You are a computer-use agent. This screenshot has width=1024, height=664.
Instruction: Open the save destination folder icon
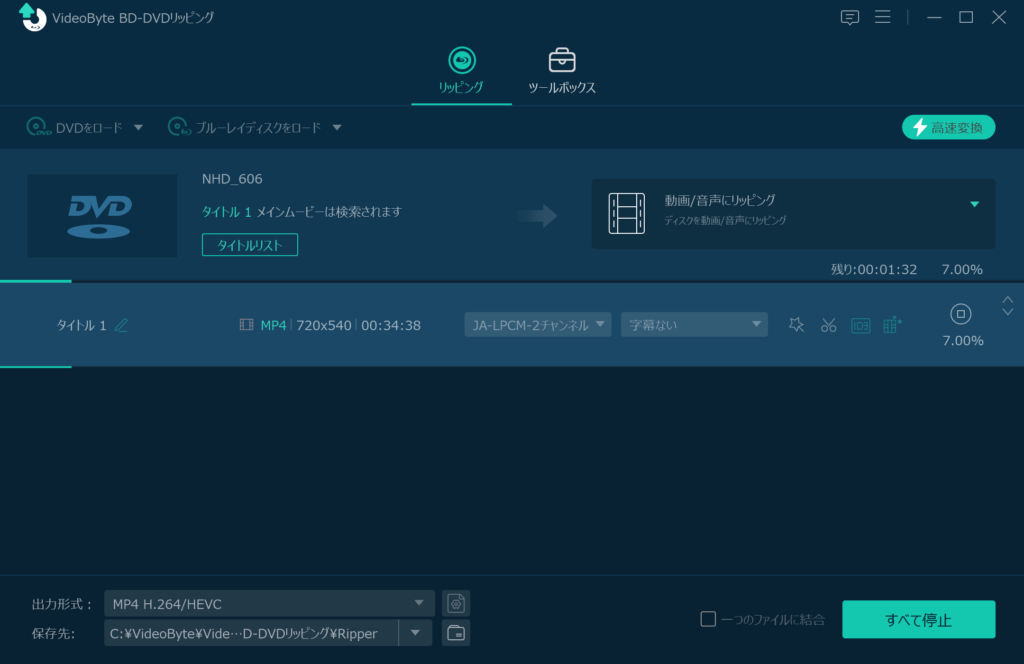coord(456,633)
